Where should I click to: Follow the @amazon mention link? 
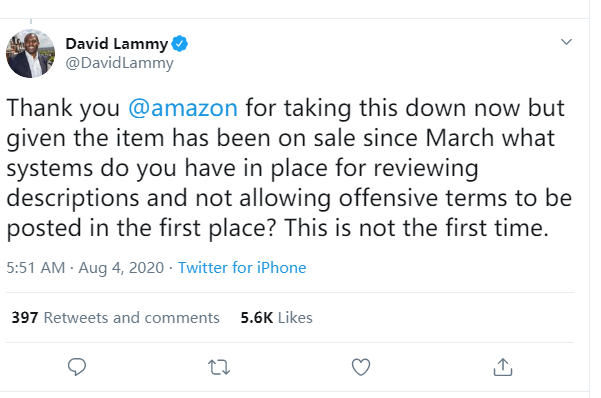(183, 108)
